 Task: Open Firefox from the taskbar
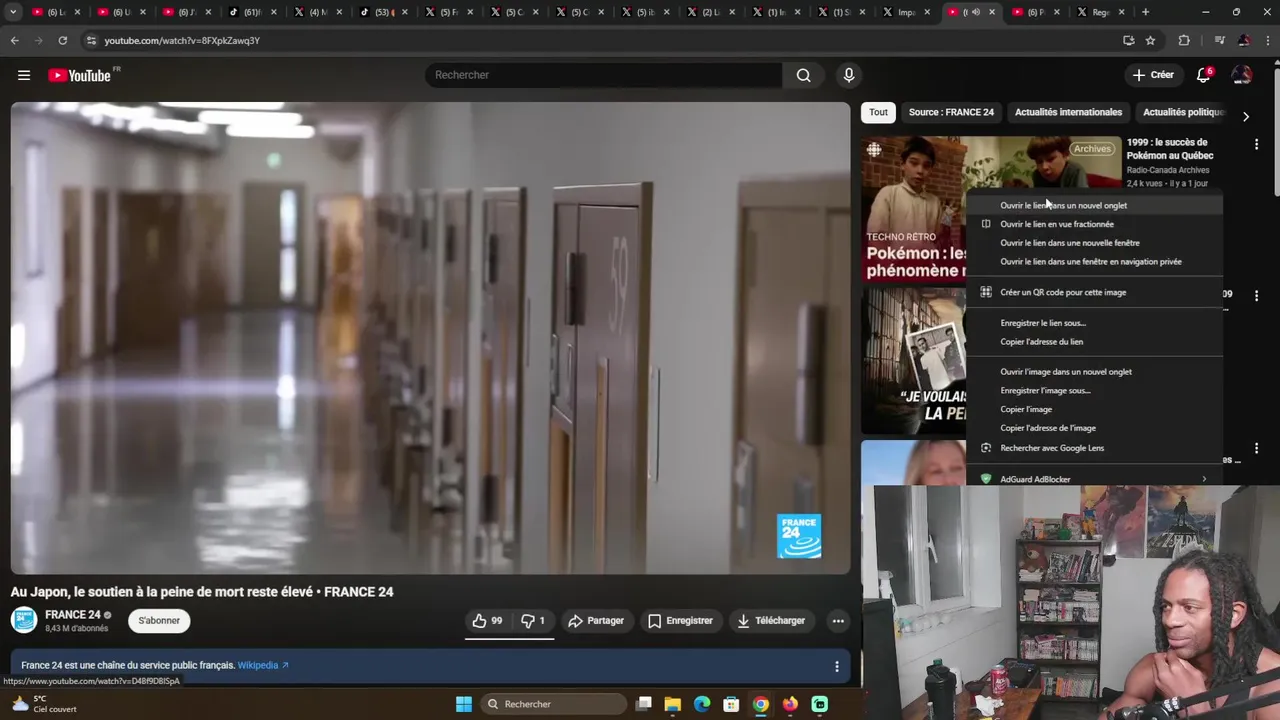pyautogui.click(x=790, y=704)
